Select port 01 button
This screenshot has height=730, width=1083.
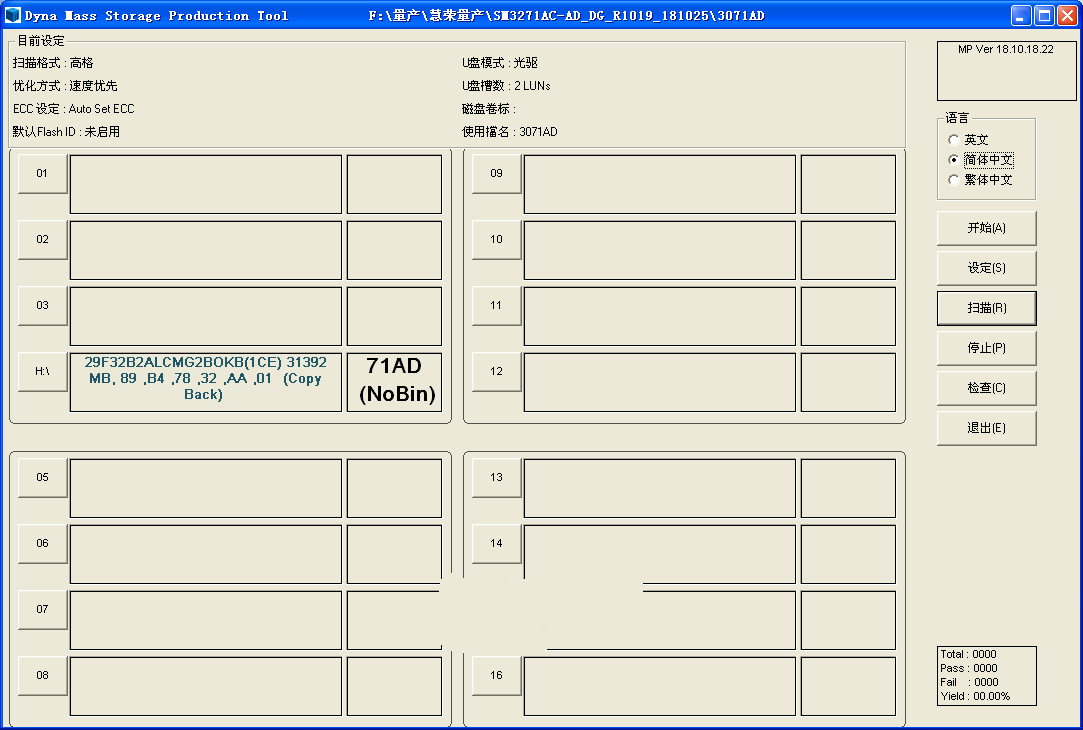coord(43,174)
